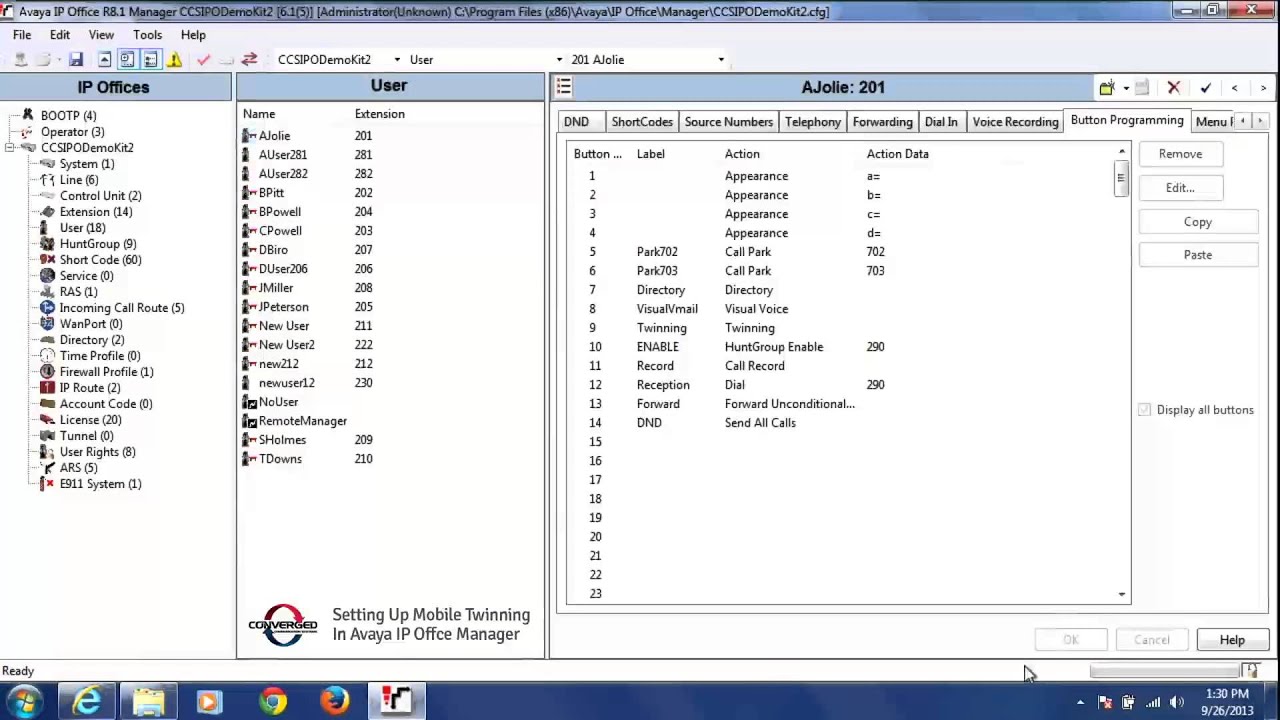
Task: Go to next record with the > arrow
Action: pyautogui.click(x=1263, y=88)
